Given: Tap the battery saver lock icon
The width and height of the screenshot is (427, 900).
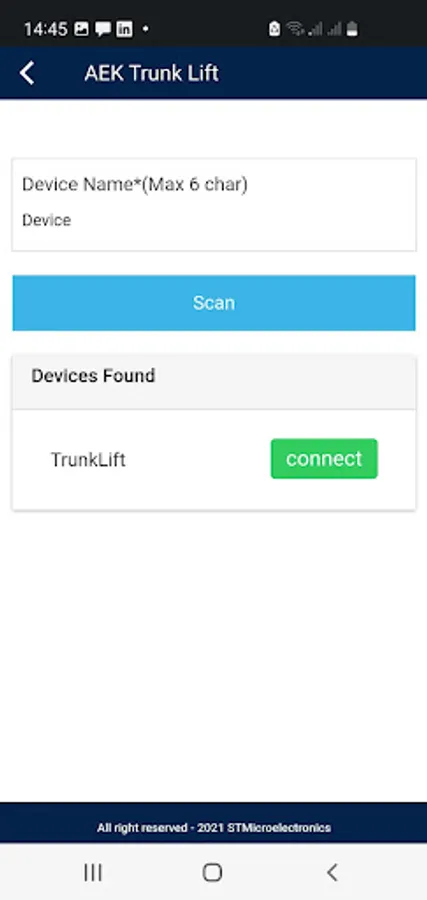Looking at the screenshot, I should [x=274, y=29].
